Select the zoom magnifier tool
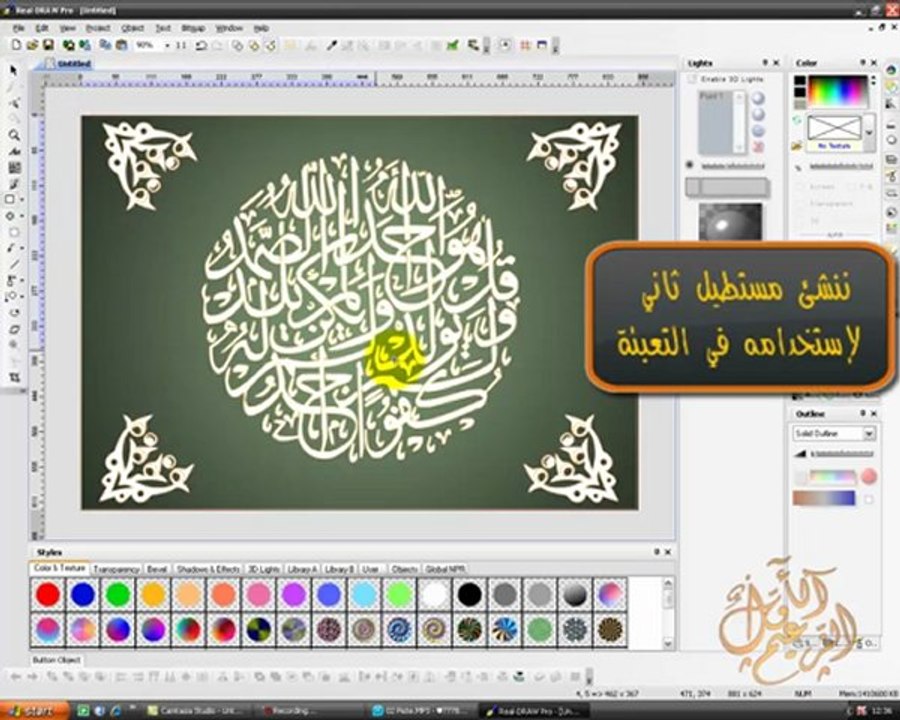This screenshot has width=900, height=720. tap(13, 136)
